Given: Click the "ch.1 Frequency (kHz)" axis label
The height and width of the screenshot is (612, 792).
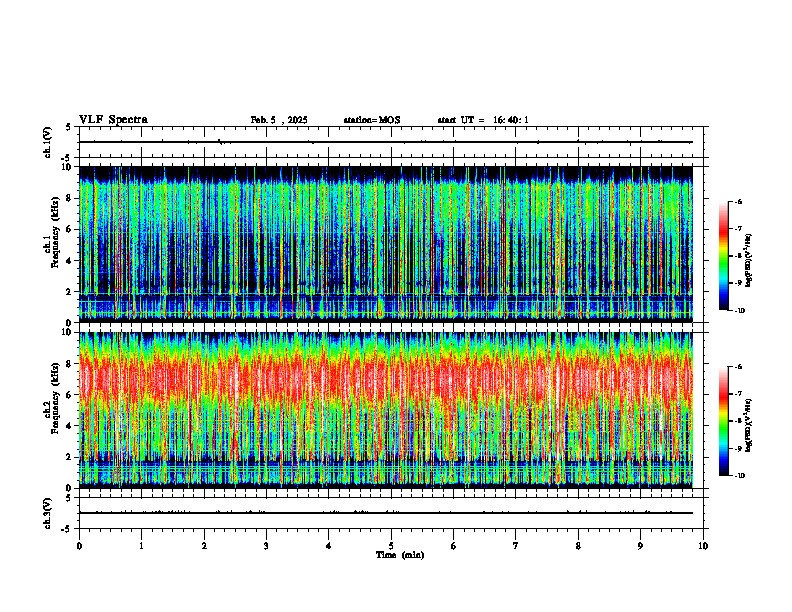Looking at the screenshot, I should point(51,233).
